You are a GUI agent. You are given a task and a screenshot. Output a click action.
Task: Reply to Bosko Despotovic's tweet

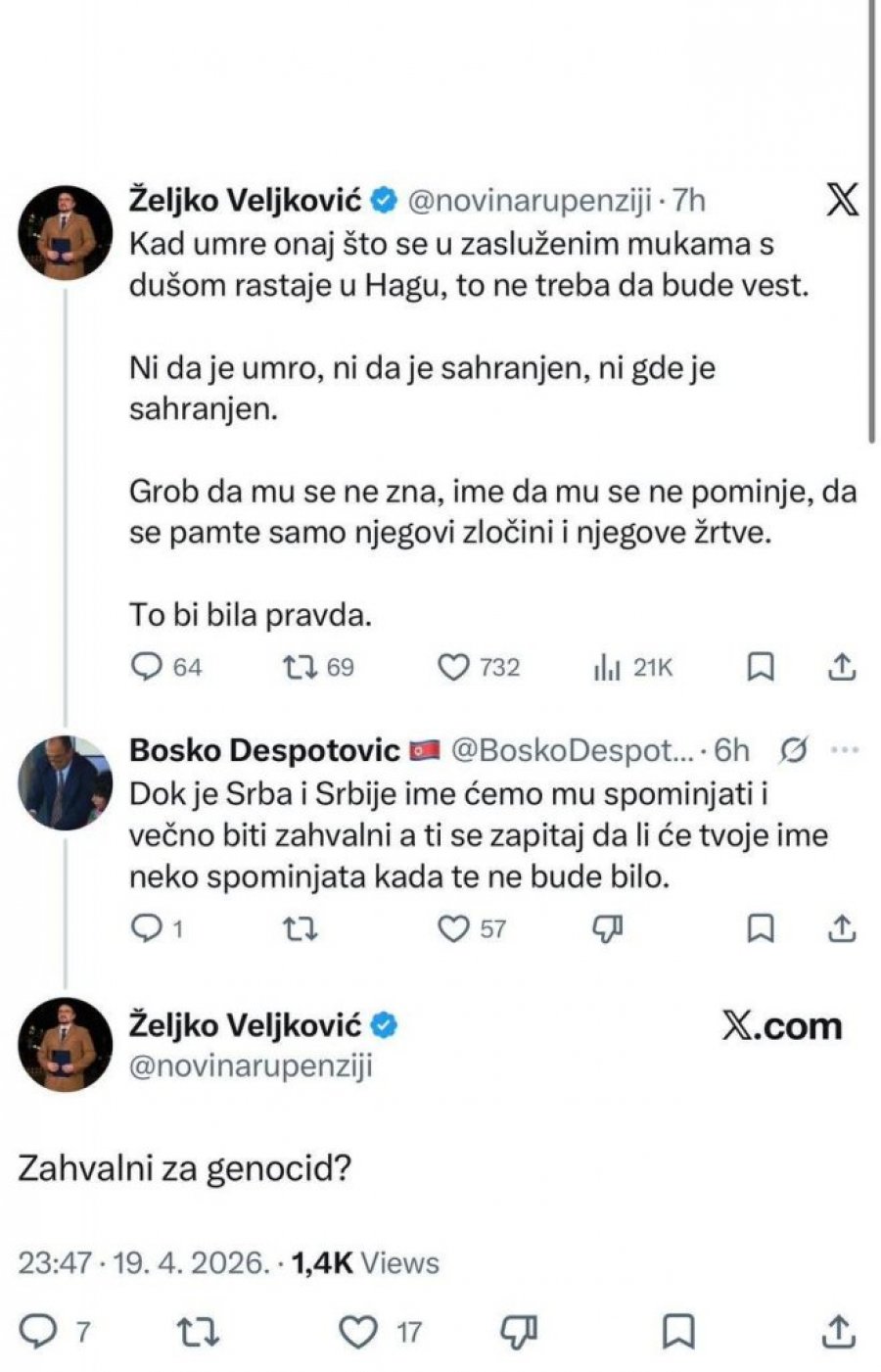pyautogui.click(x=146, y=927)
